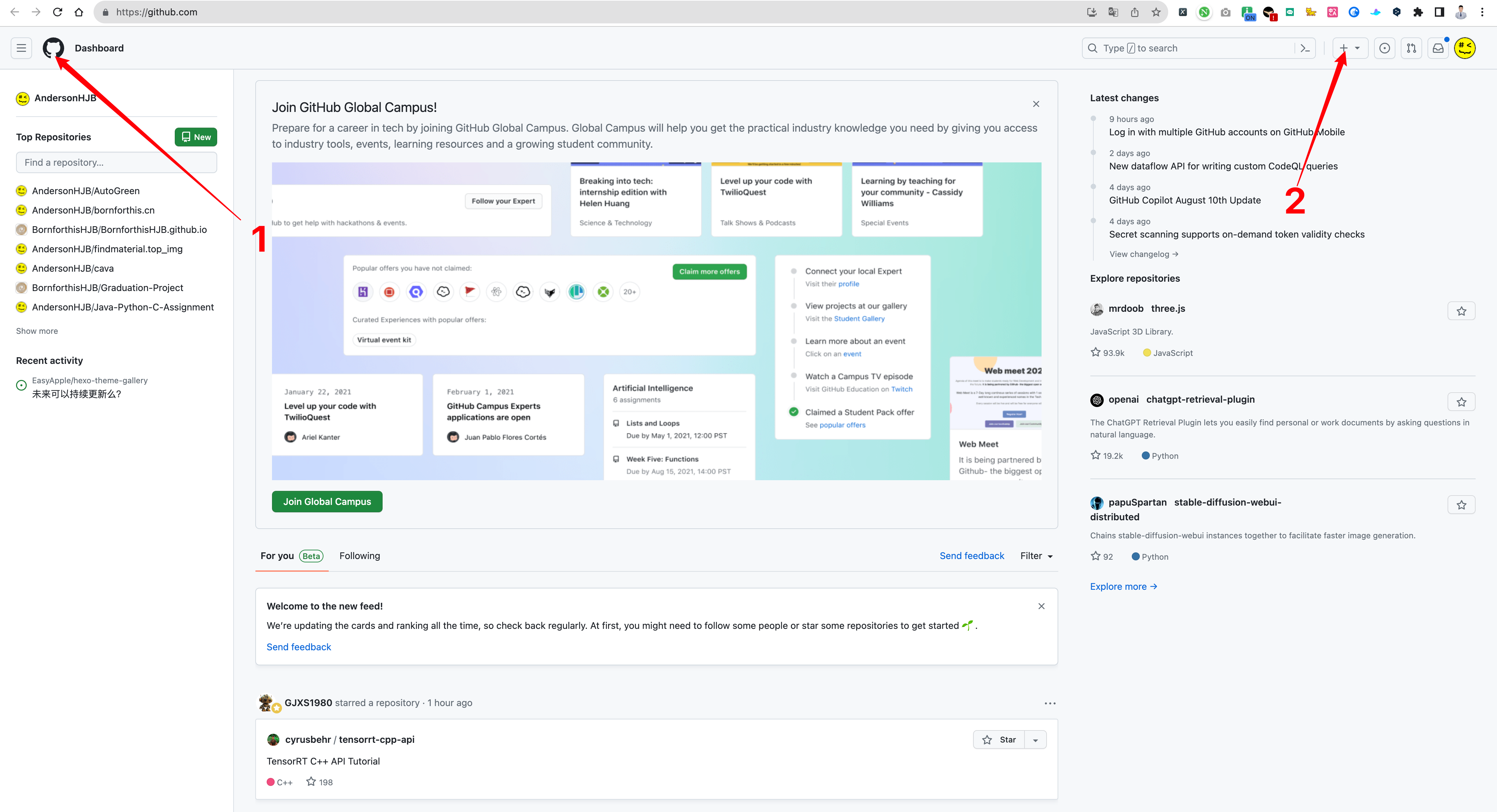Open more options for GJXS1980 feed item
The image size is (1497, 812).
coord(1050,703)
